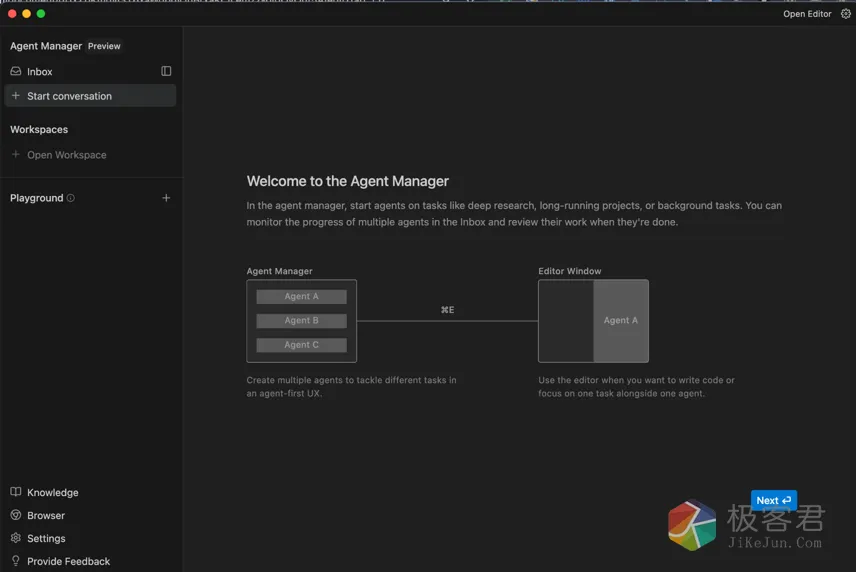Open the Browser item in the sidebar
The height and width of the screenshot is (572, 856).
tap(46, 516)
